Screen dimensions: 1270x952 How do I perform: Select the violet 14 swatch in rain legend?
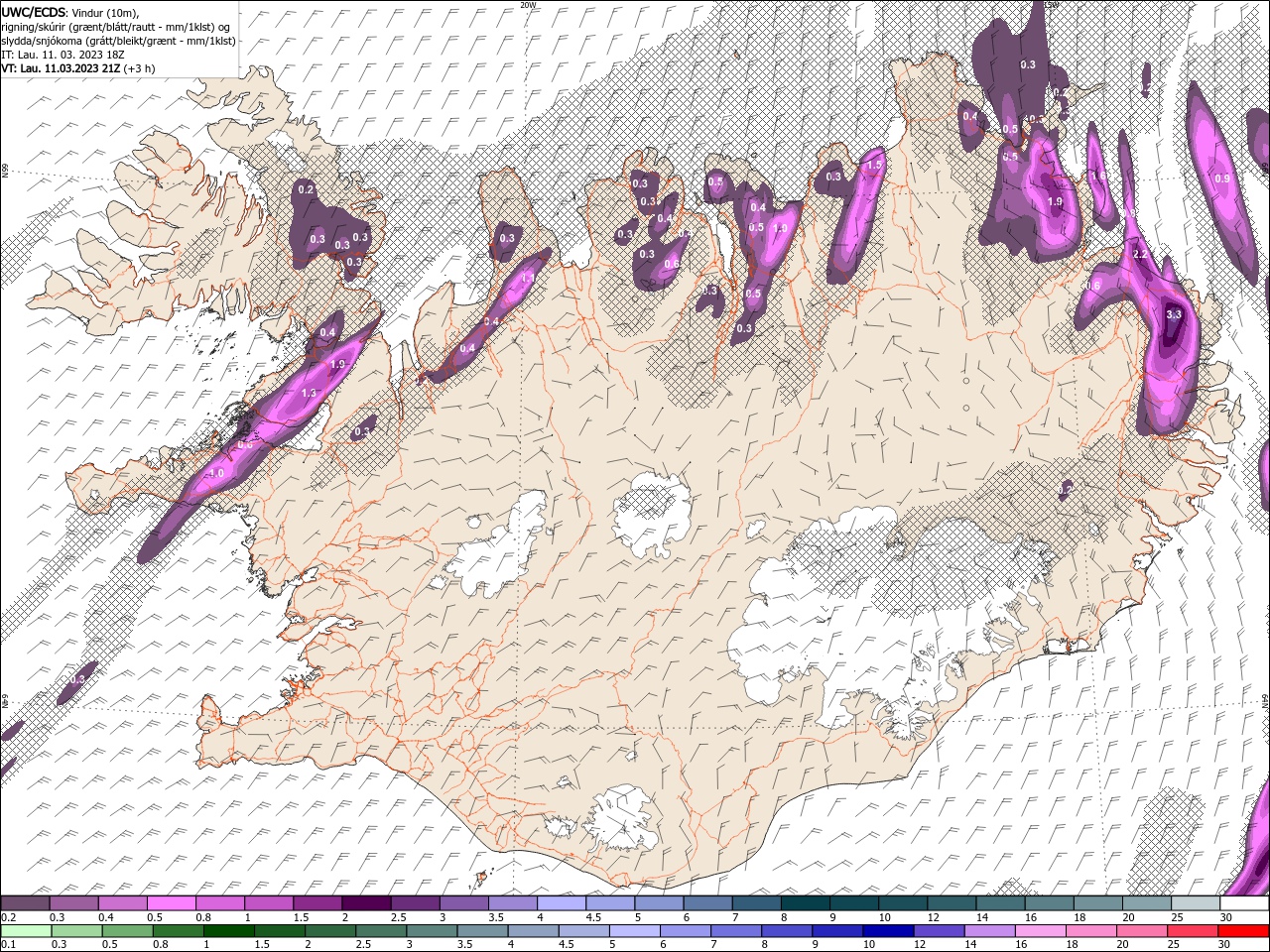[x=990, y=930]
